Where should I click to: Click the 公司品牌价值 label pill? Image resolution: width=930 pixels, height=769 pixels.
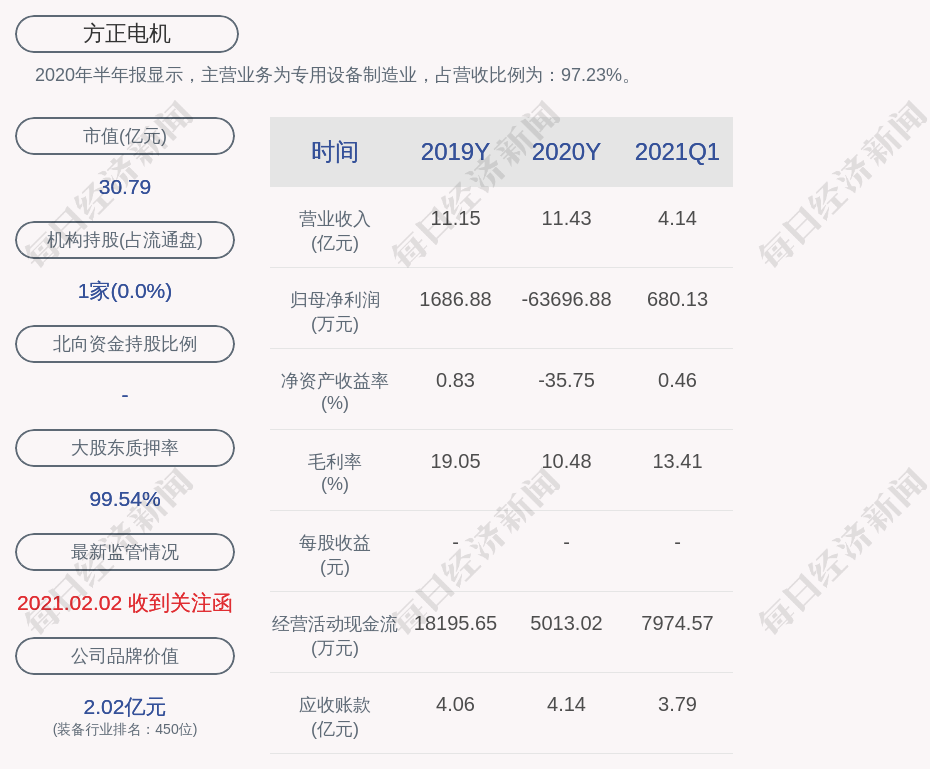(125, 656)
